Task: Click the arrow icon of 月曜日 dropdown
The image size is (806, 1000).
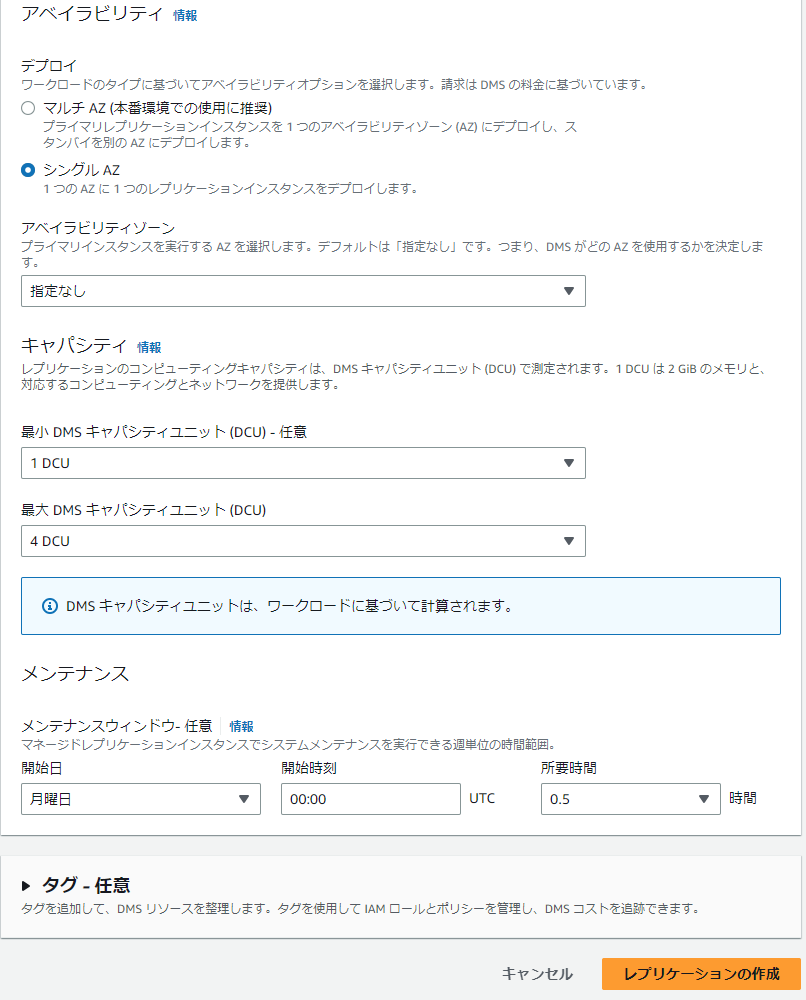Action: click(244, 799)
